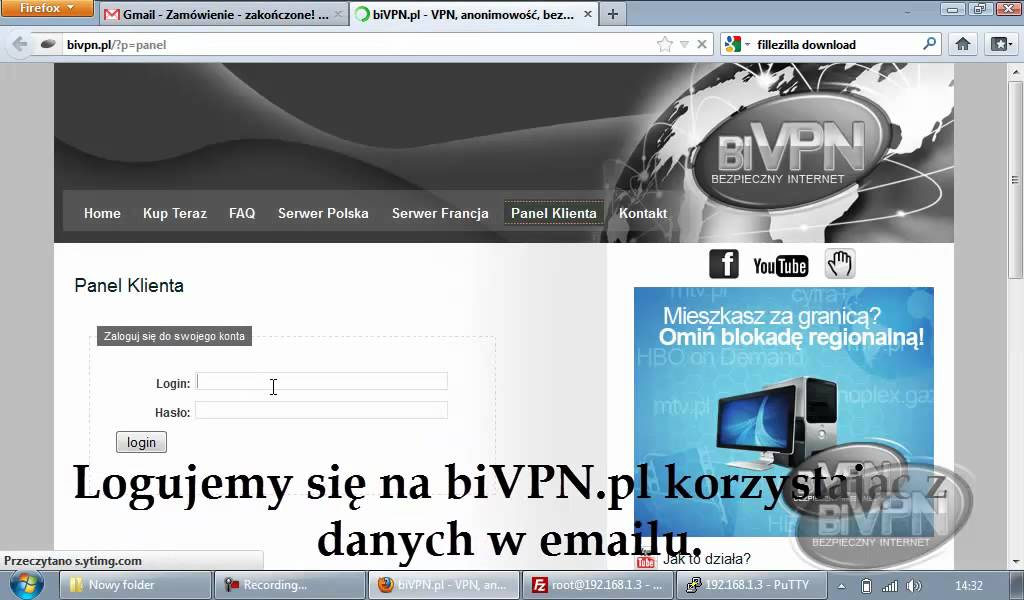Open a new tab with plus button
This screenshot has width=1024, height=600.
click(612, 14)
